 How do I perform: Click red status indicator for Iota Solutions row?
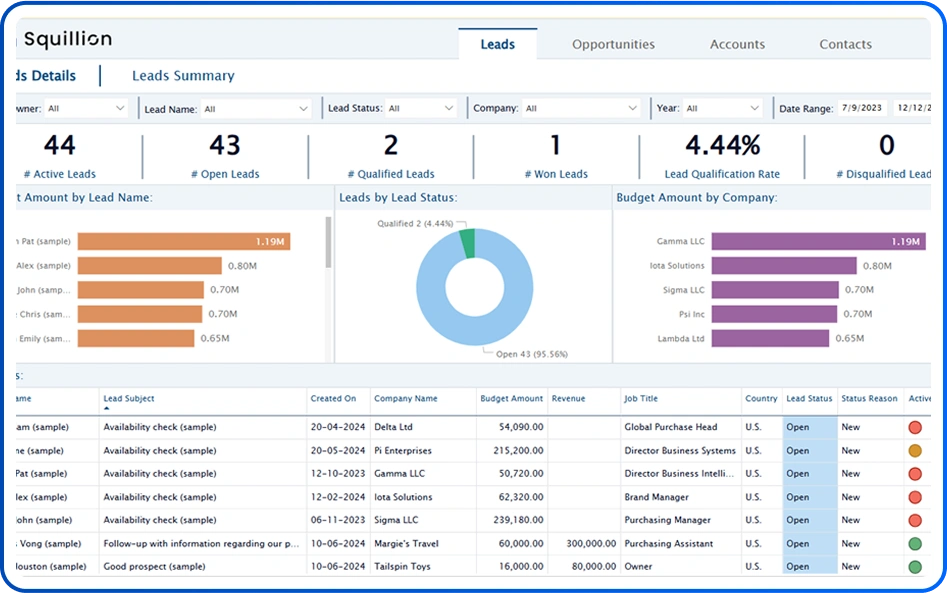point(914,497)
